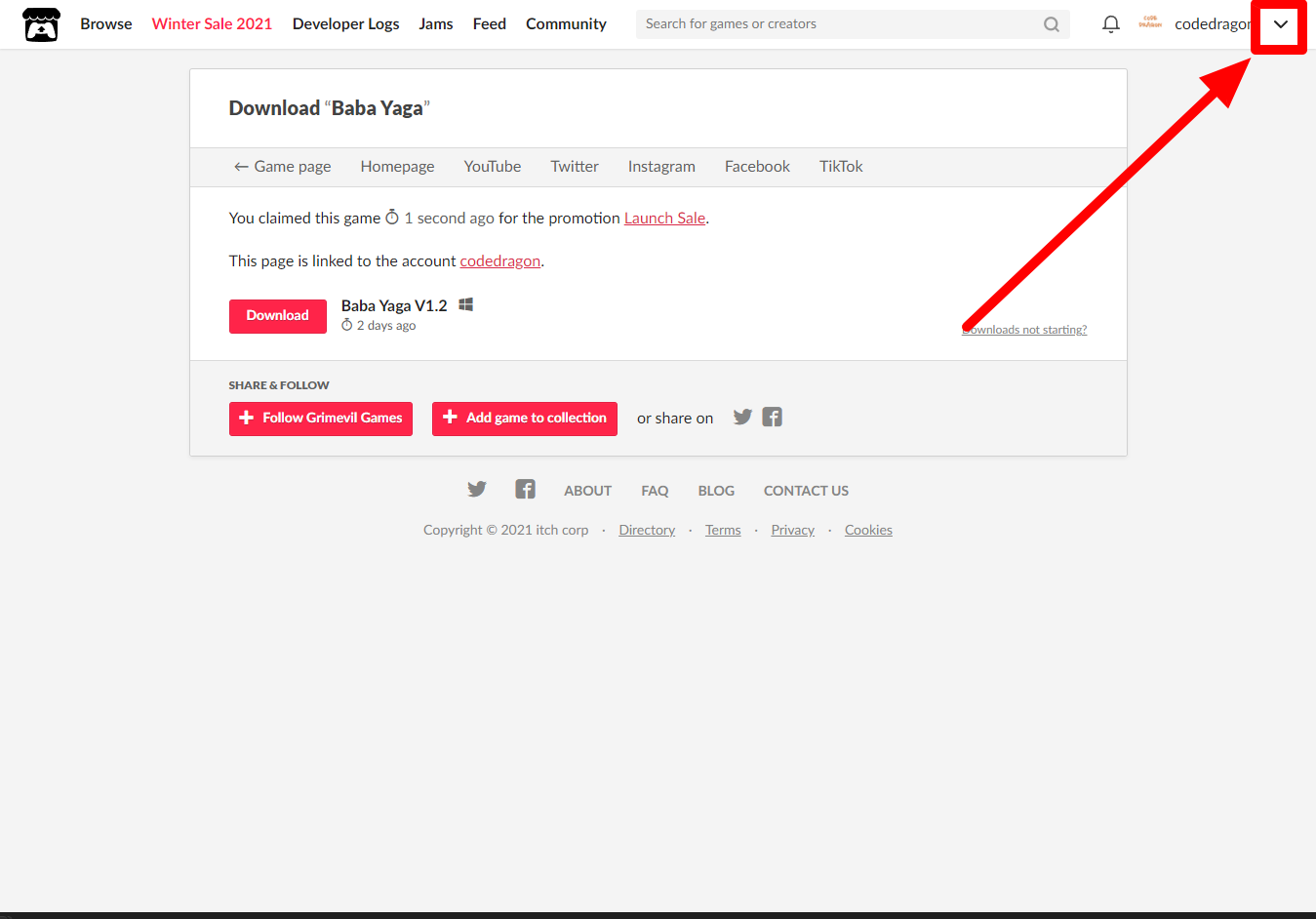
Task: Click the search magnifier icon
Action: [x=1052, y=24]
